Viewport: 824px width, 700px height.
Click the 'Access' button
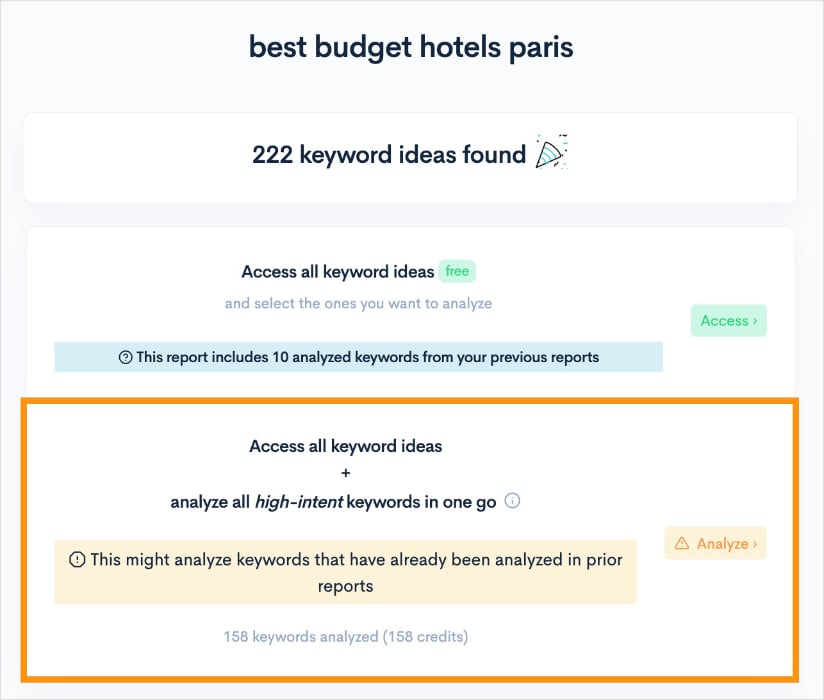[728, 320]
